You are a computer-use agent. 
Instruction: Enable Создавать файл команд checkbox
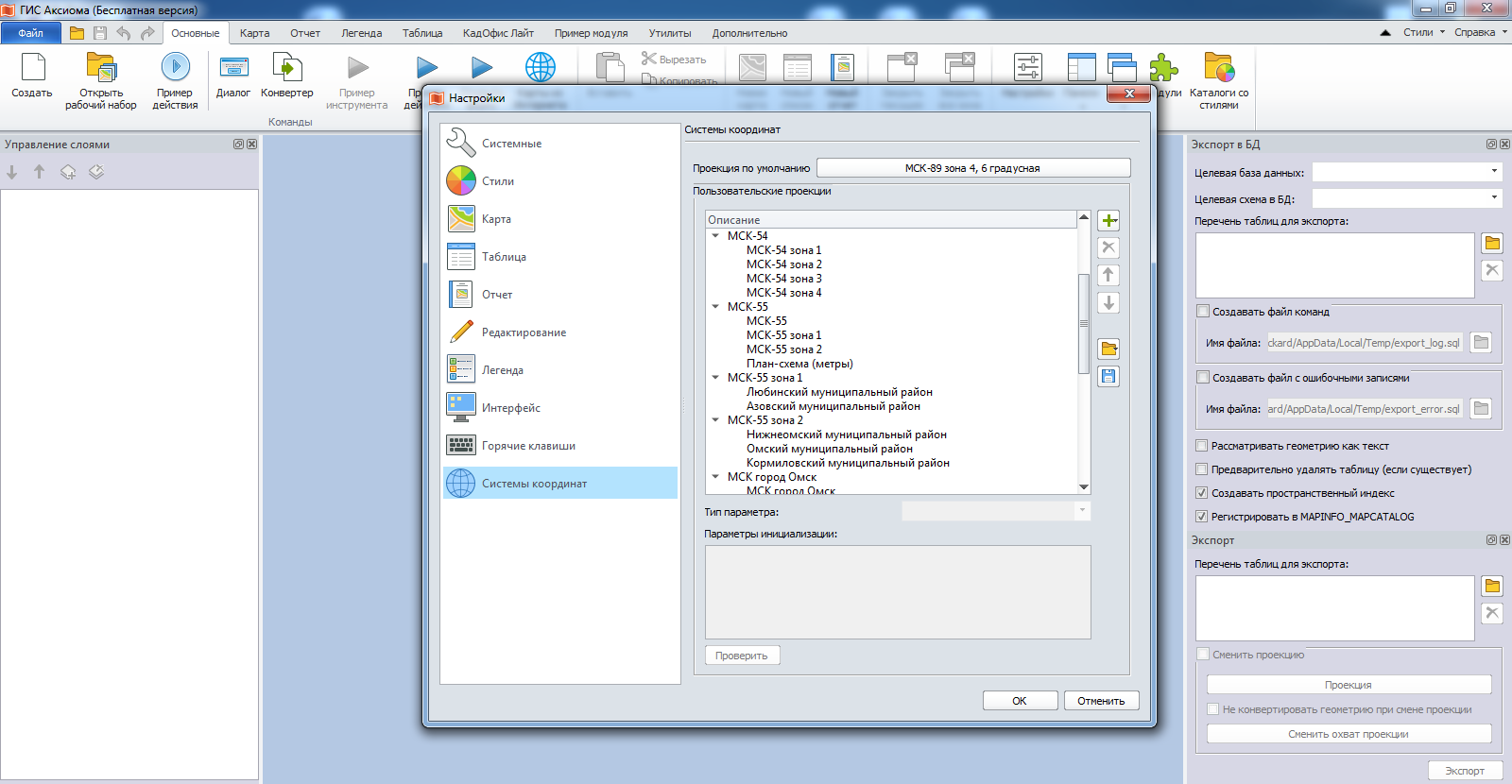click(x=1203, y=311)
